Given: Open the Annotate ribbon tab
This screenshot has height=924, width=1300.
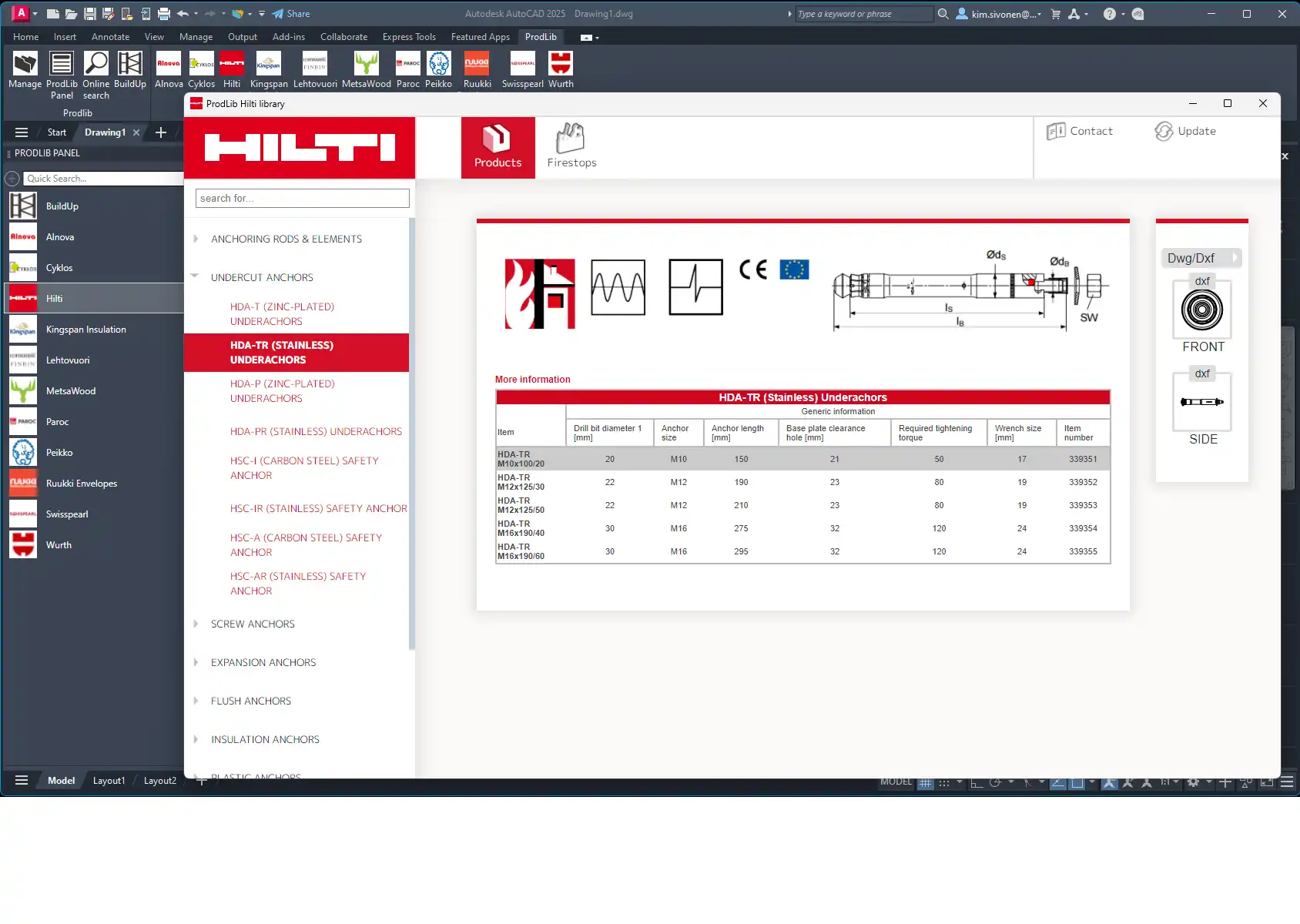Looking at the screenshot, I should tap(110, 37).
